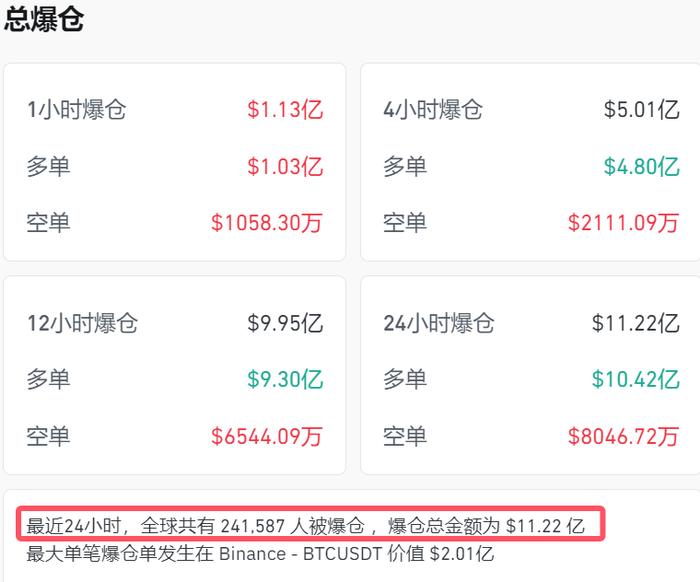Click the 4-hour long value $4.80亿
Viewport: 700px width, 582px height.
[642, 166]
